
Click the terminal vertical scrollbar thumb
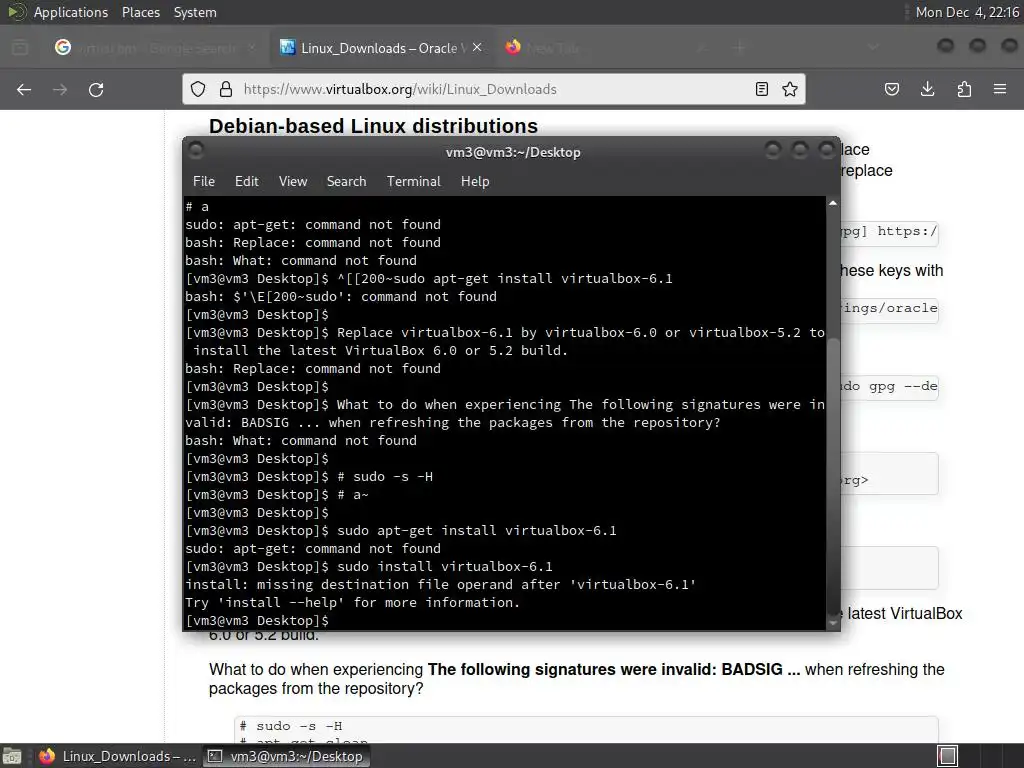click(833, 475)
